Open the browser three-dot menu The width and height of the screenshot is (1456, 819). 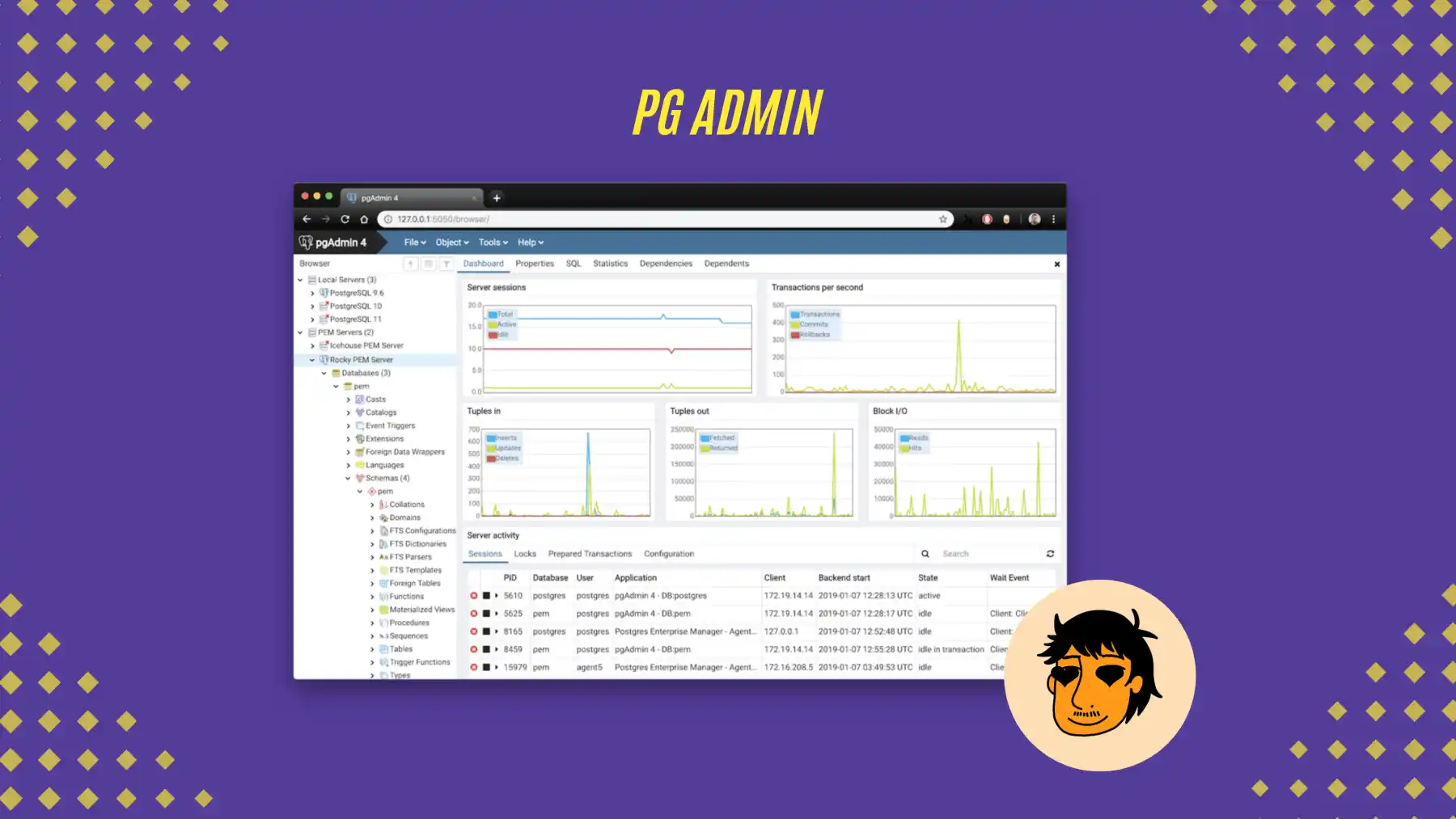pos(1053,219)
